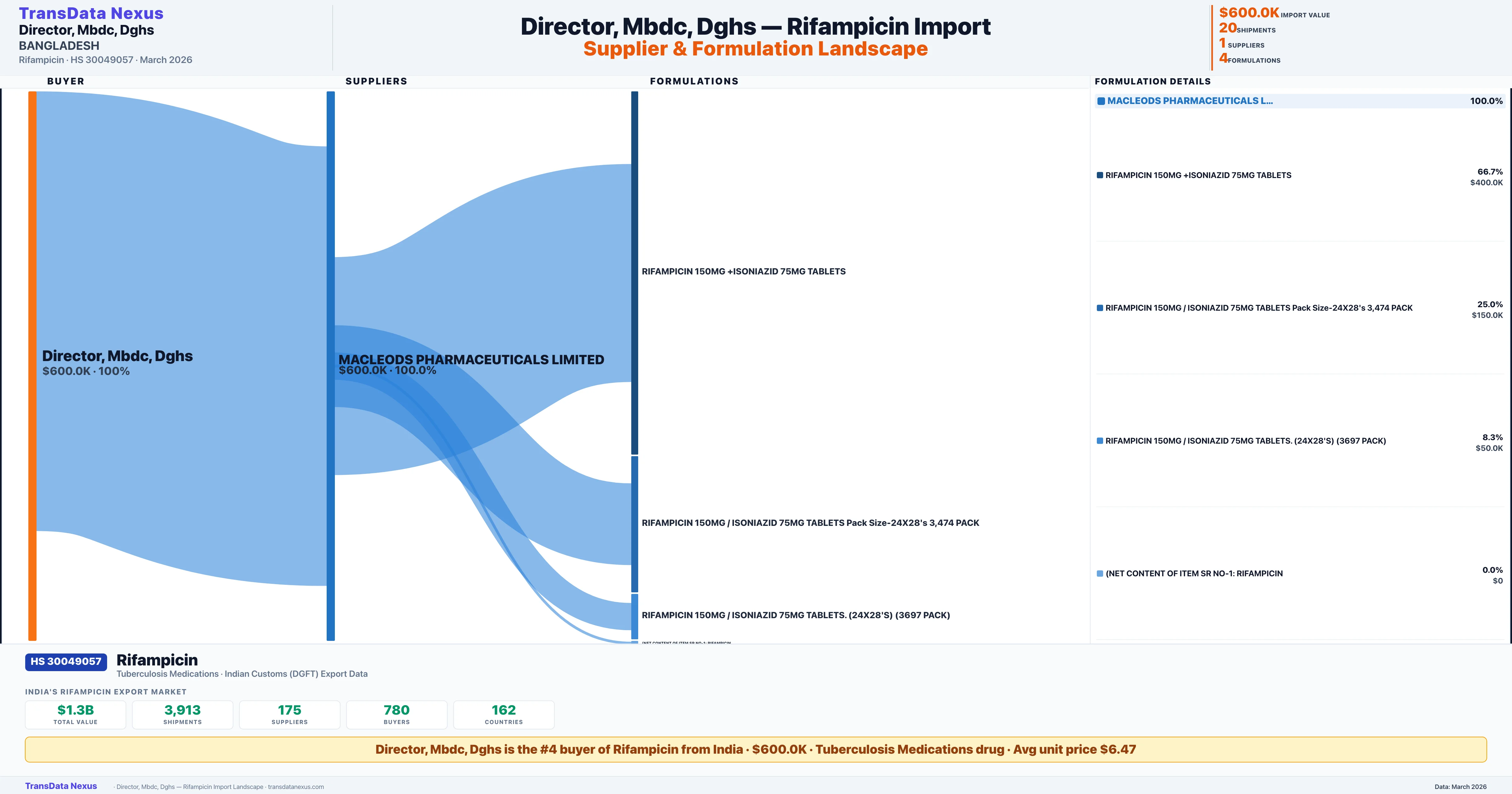The image size is (1512, 794).
Task: Click the $1.3B Total Value stat card
Action: click(75, 714)
